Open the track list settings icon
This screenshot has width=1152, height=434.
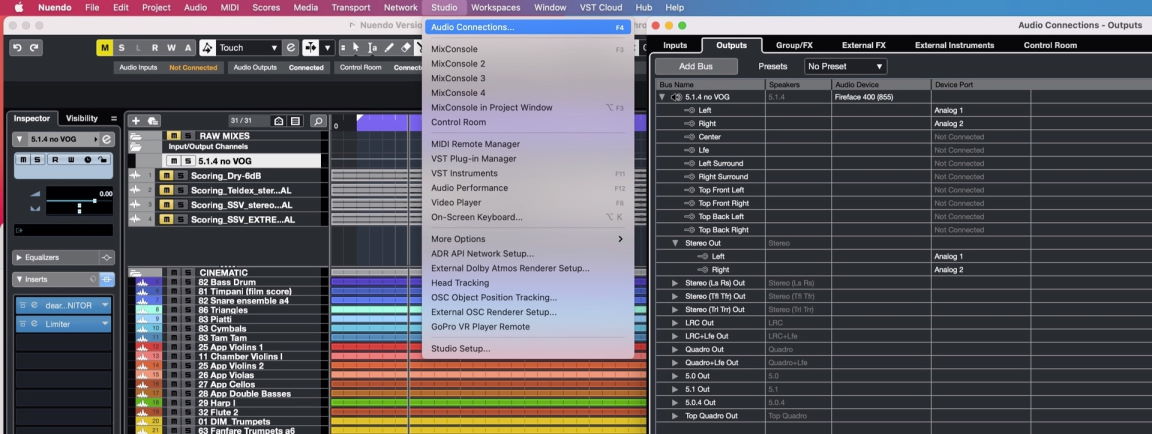295,121
